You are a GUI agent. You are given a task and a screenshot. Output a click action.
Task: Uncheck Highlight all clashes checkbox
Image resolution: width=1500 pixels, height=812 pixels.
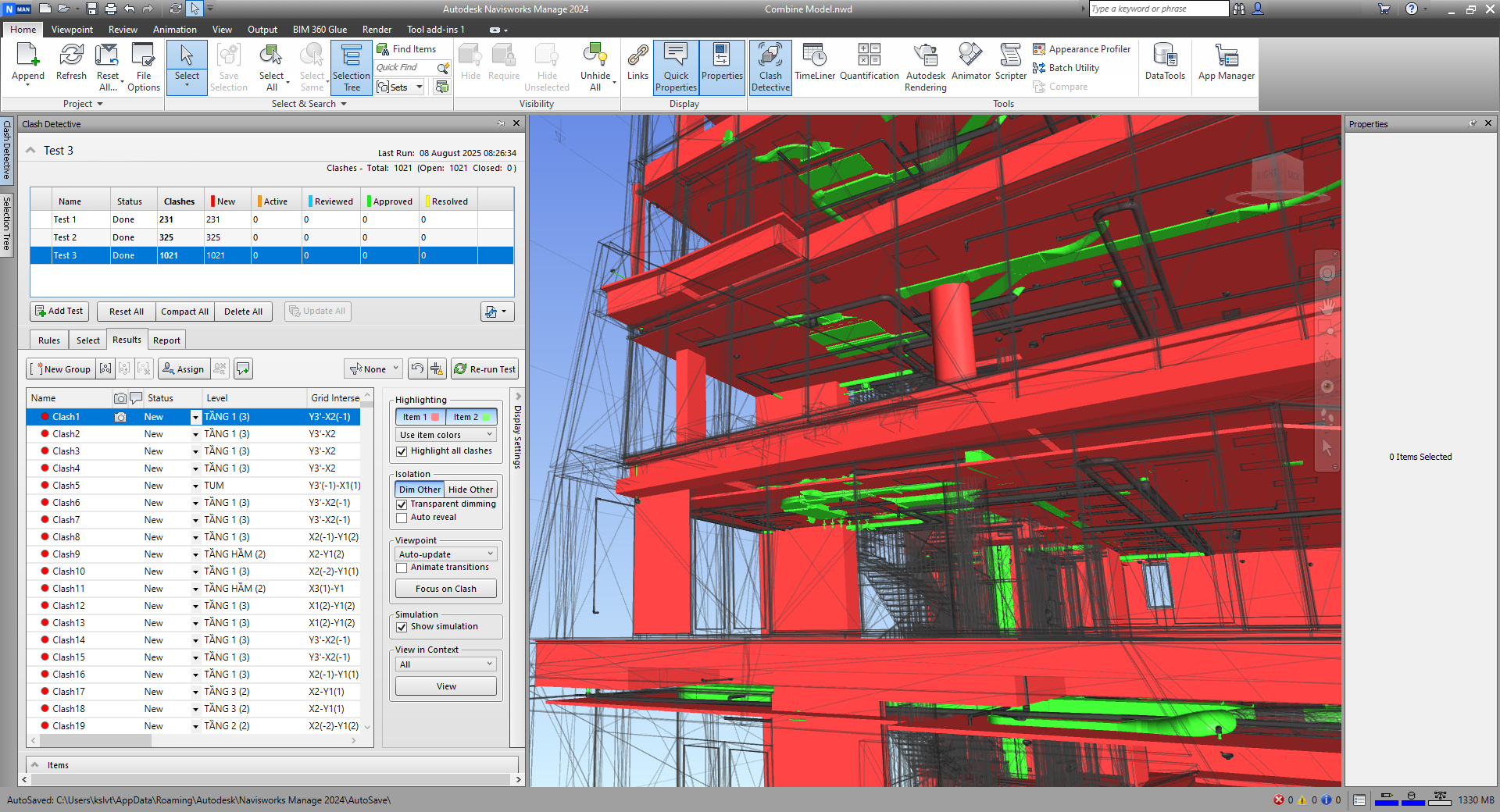click(402, 451)
